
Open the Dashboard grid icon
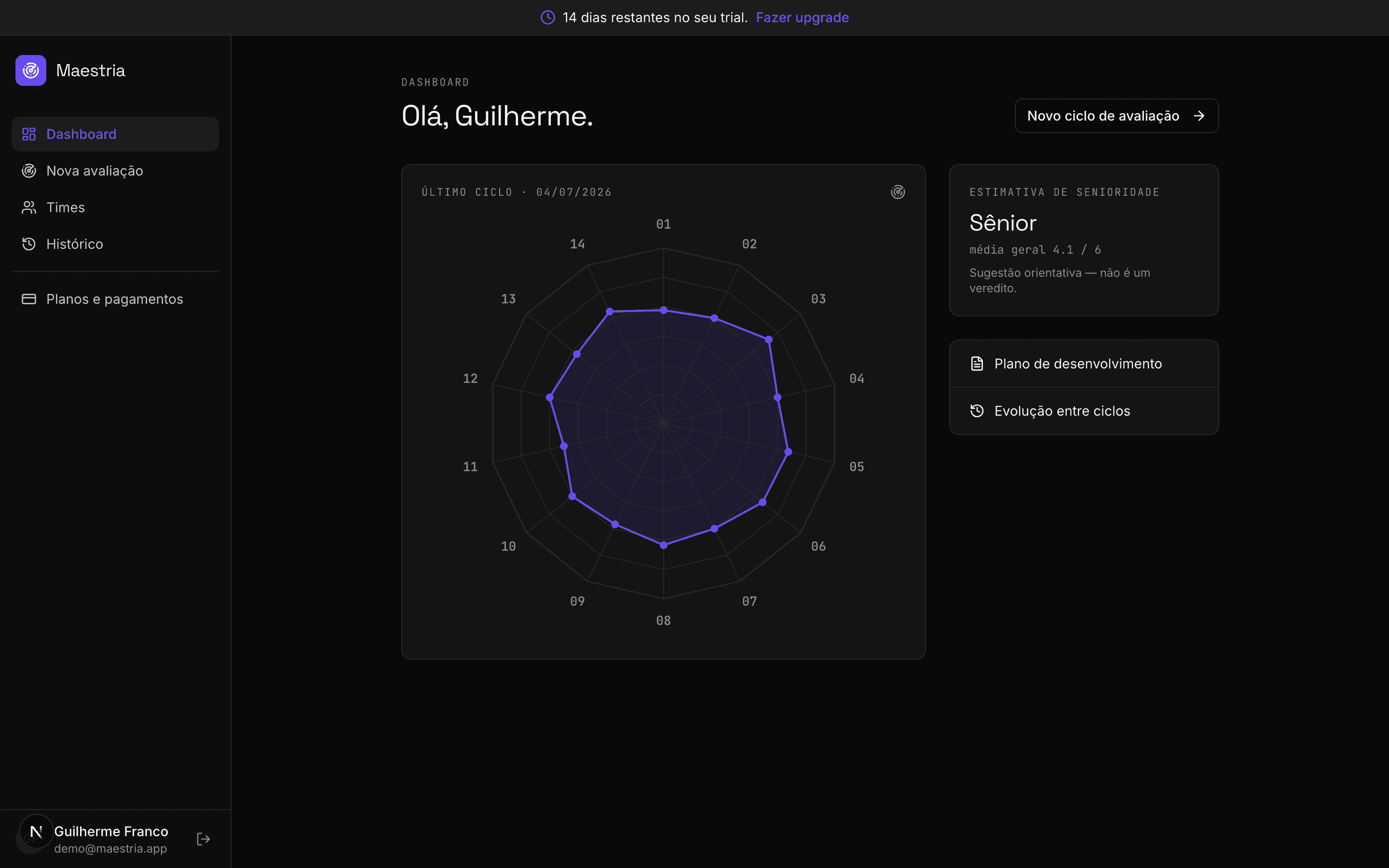[x=29, y=134]
